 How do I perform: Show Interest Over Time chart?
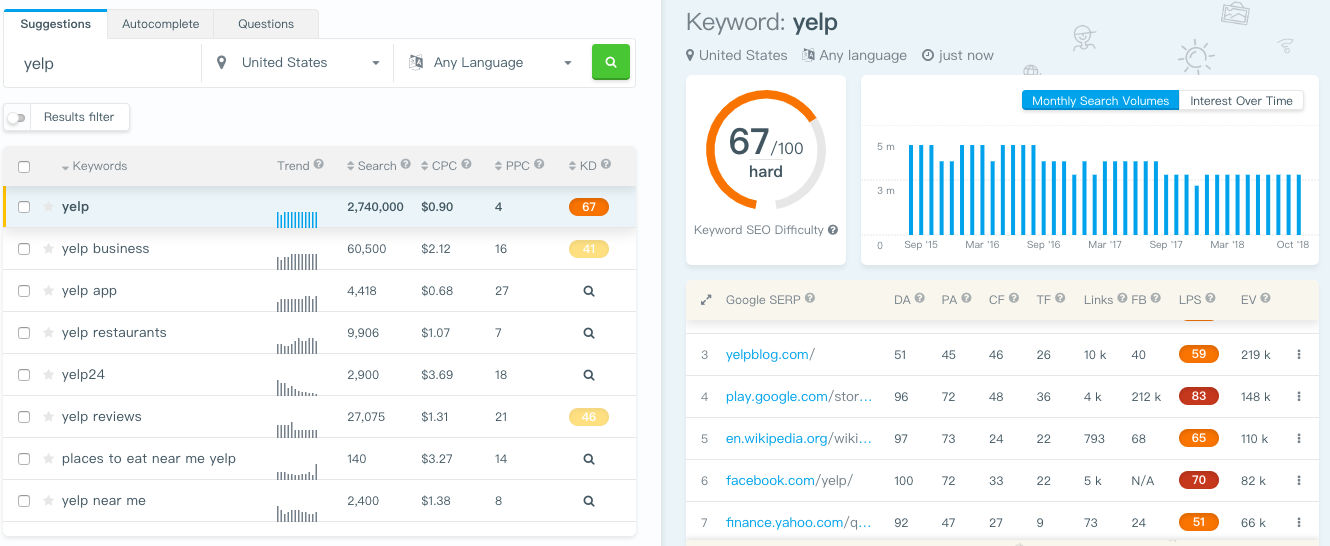[1241, 101]
